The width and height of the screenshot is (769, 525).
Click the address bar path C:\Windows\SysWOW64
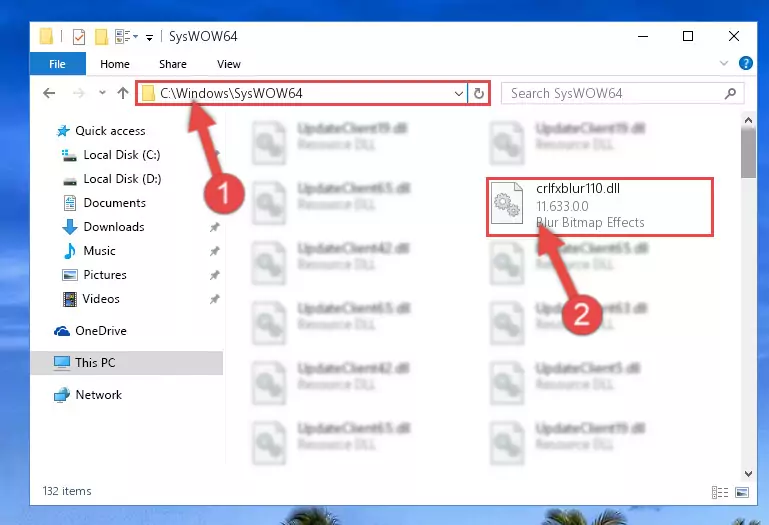231,93
